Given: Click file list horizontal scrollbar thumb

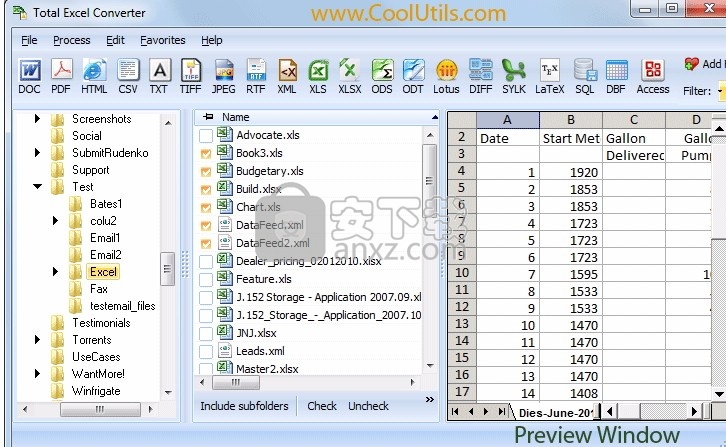Looking at the screenshot, I should pos(236,383).
